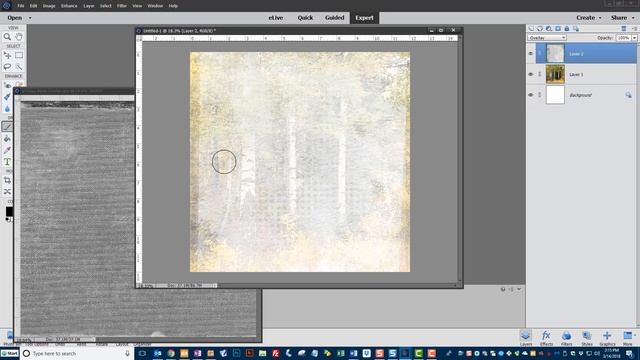This screenshot has height=360, width=640.
Task: Create a new group icon
Action: (x=540, y=29)
